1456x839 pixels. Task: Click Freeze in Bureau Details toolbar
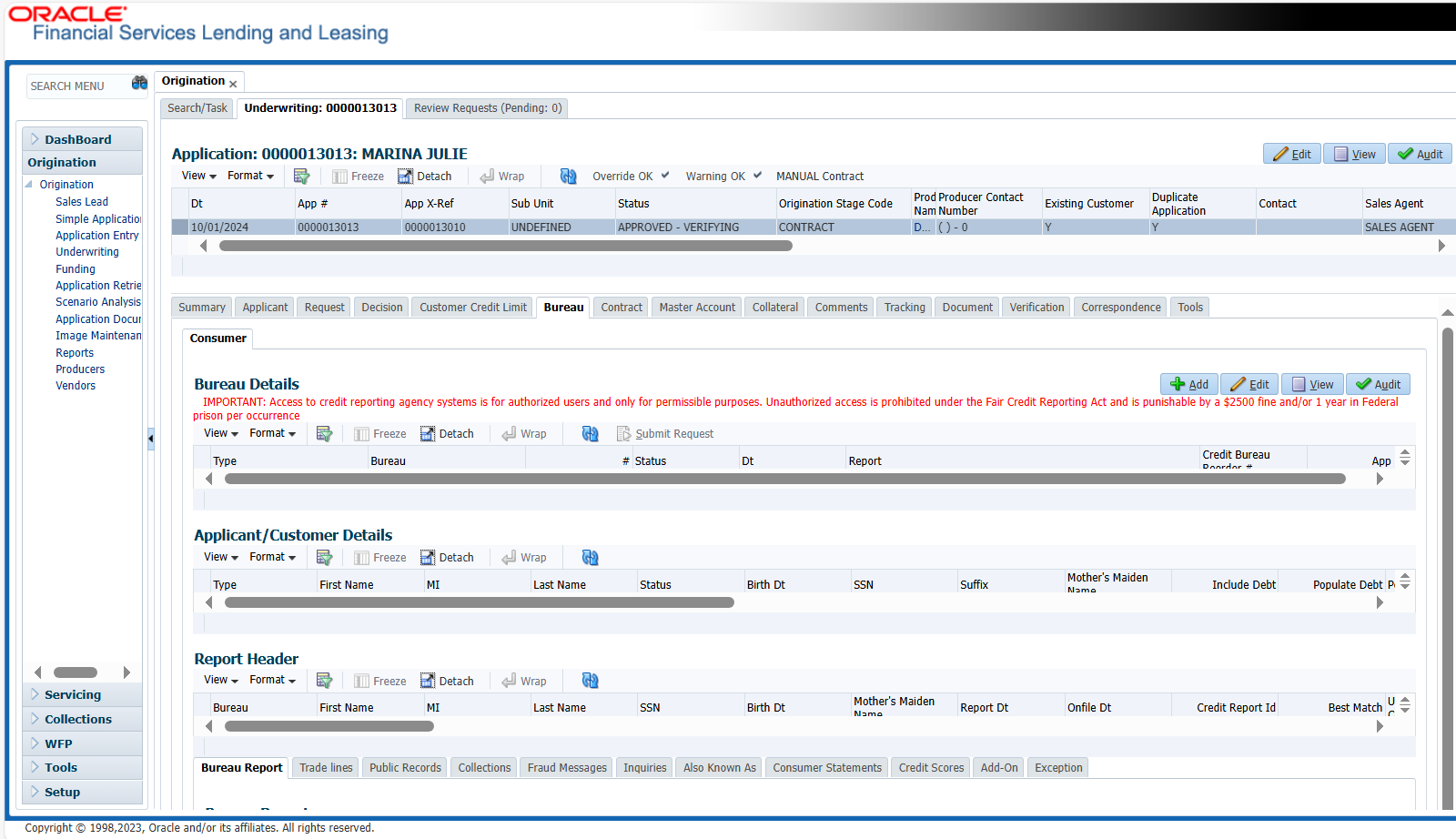coord(379,434)
